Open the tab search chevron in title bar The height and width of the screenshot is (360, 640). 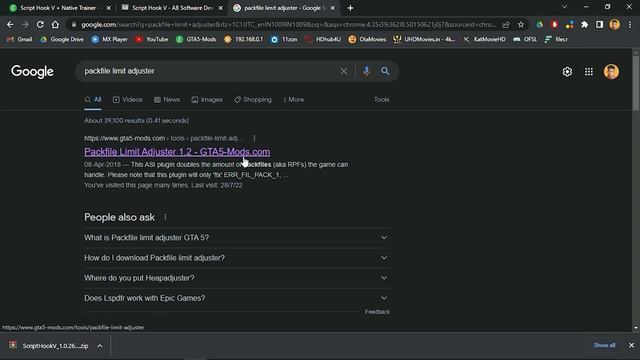[x=564, y=7]
